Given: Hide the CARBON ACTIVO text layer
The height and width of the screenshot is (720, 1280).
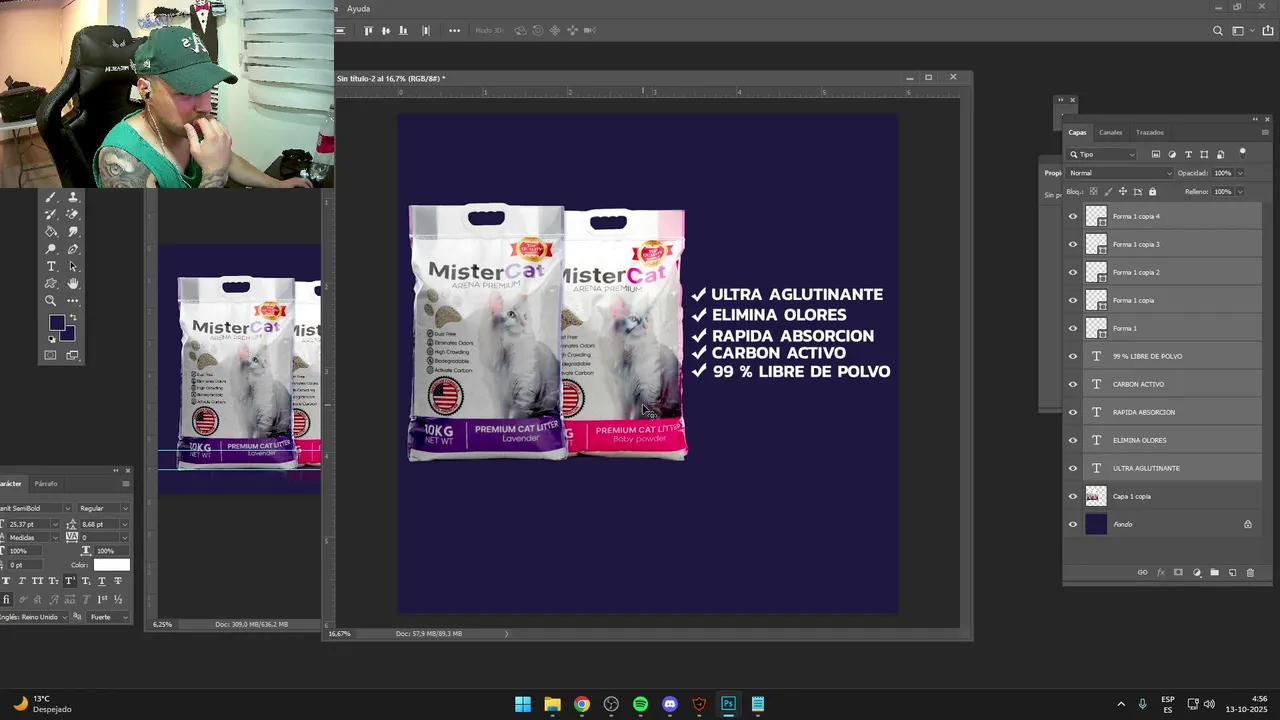Looking at the screenshot, I should point(1073,384).
